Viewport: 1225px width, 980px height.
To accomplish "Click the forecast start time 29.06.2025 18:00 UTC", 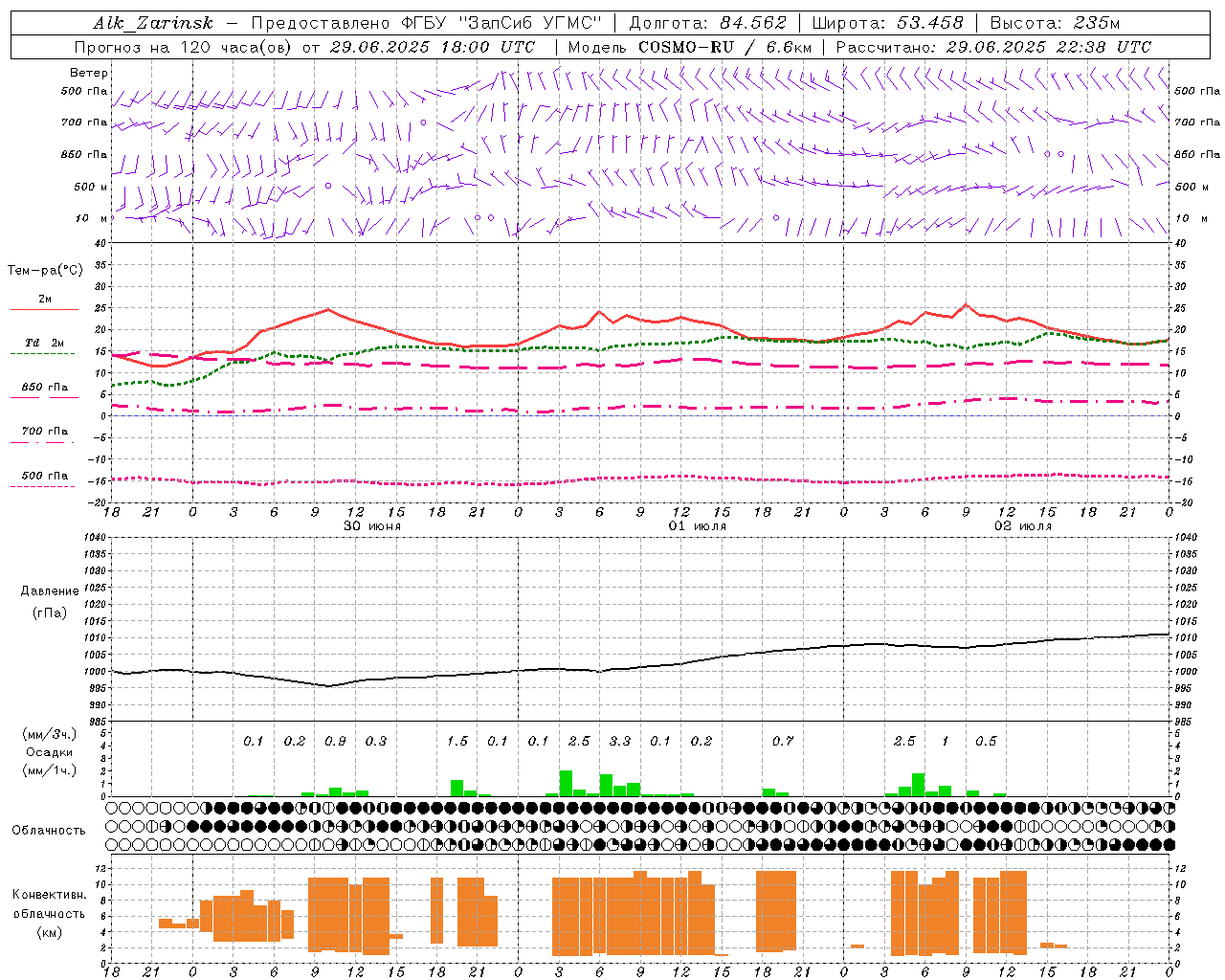I will [x=432, y=47].
